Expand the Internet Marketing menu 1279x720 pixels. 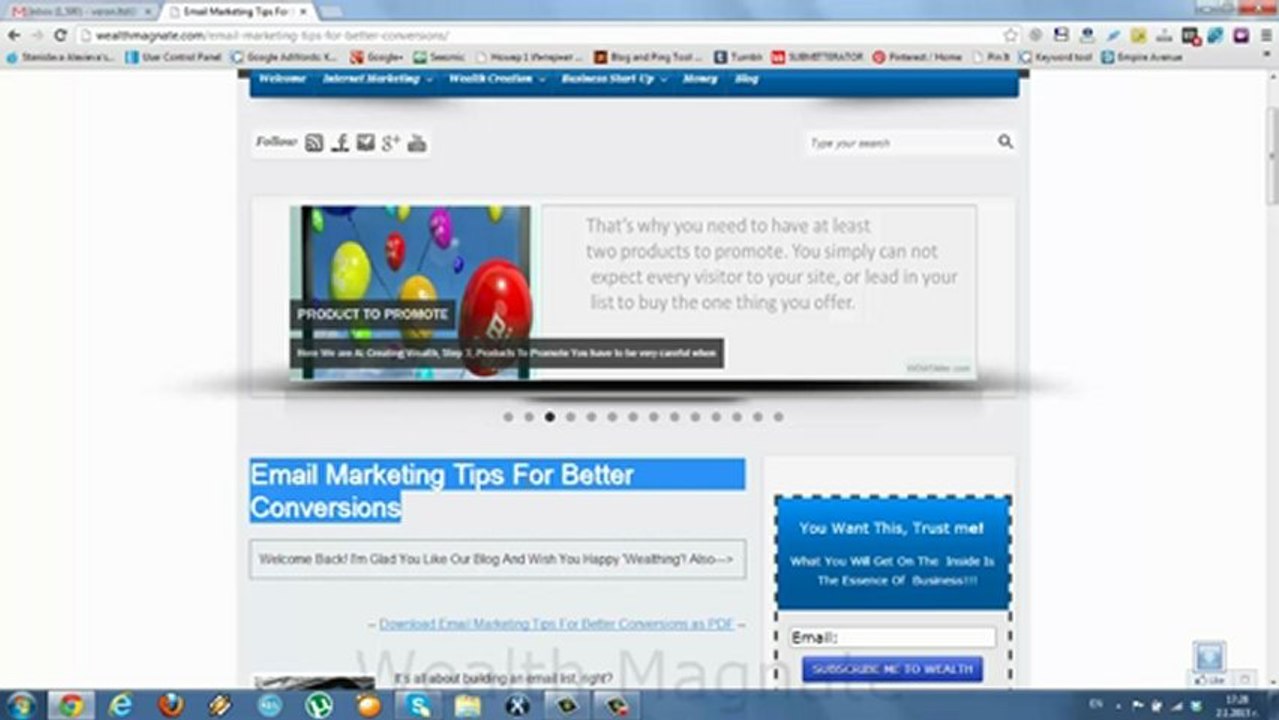(377, 79)
